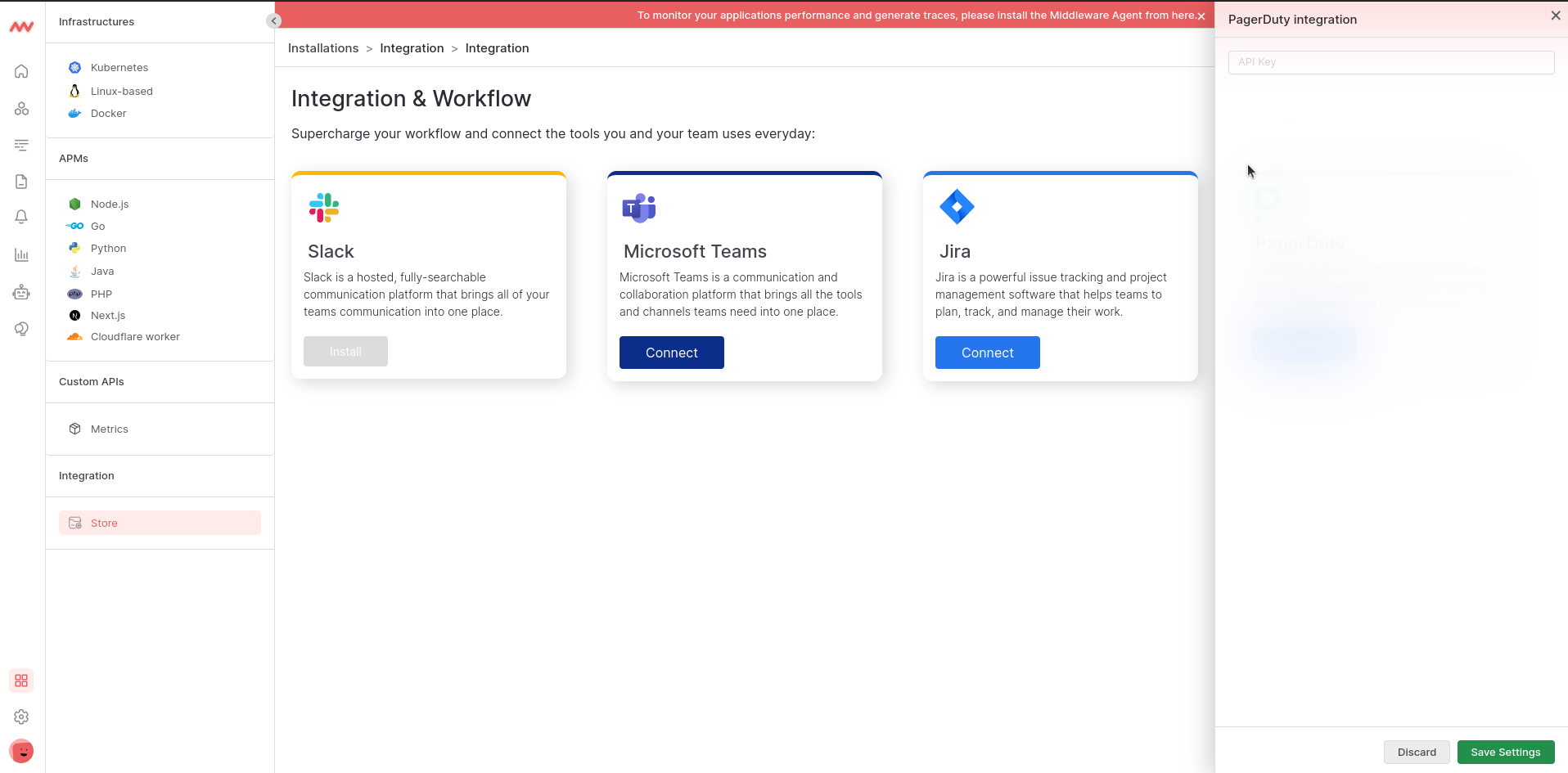Image resolution: width=1568 pixels, height=773 pixels.
Task: Open the settings gear icon
Action: [x=21, y=717]
